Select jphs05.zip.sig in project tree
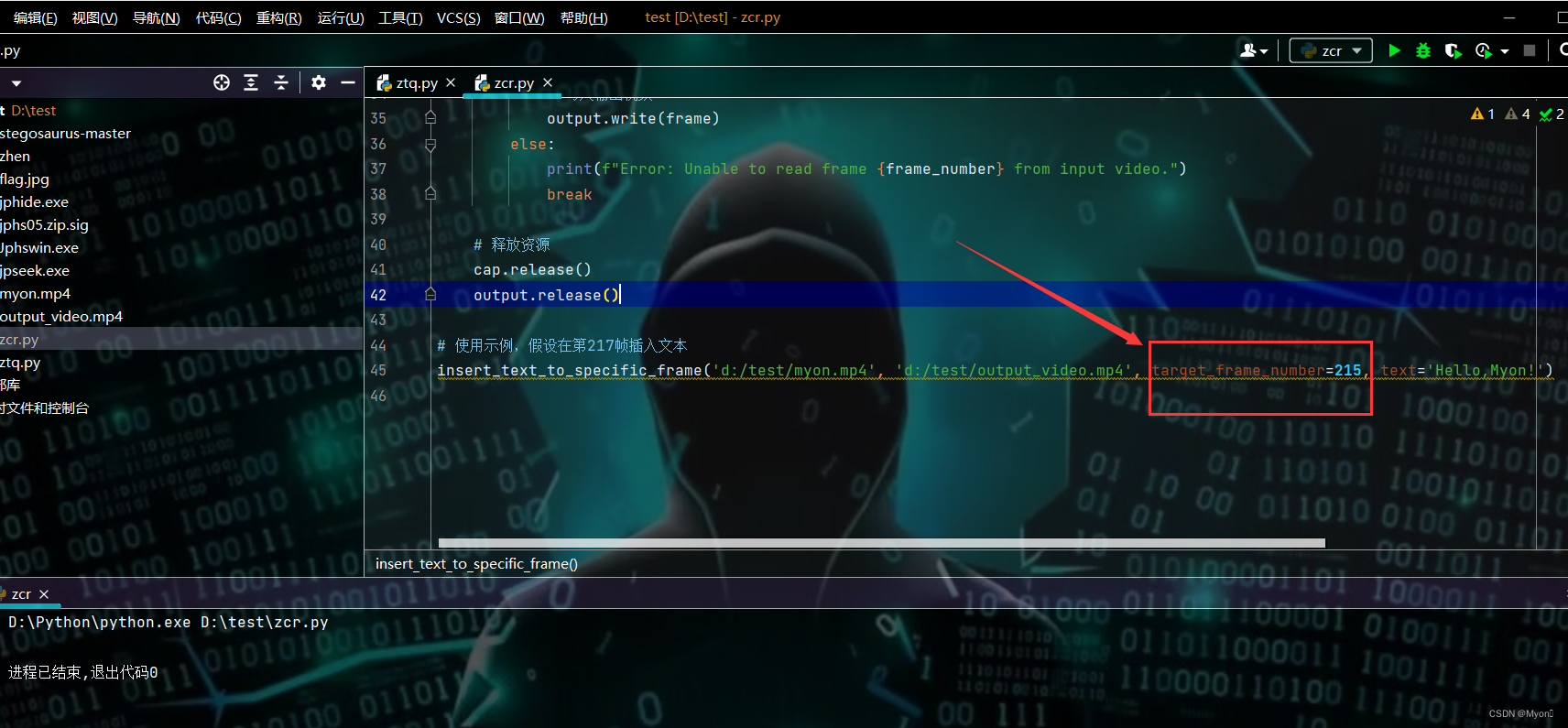This screenshot has height=728, width=1568. [44, 224]
